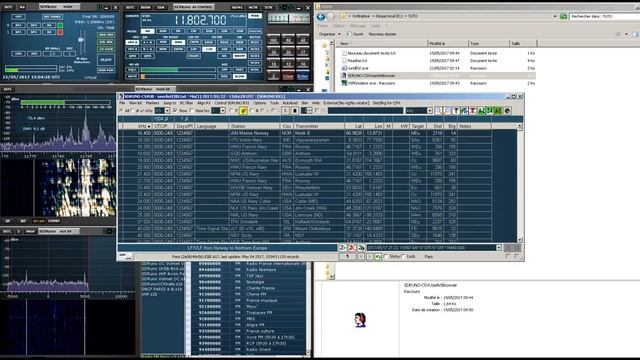Adjust the IF gain reduction slider in SDRuno Main
The image size is (640, 360).
(81, 41)
